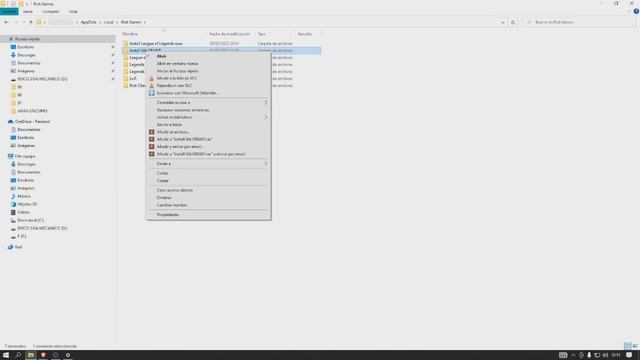
Task: Click the Descargas arrow icon under Acceso rápido
Action: (13, 55)
